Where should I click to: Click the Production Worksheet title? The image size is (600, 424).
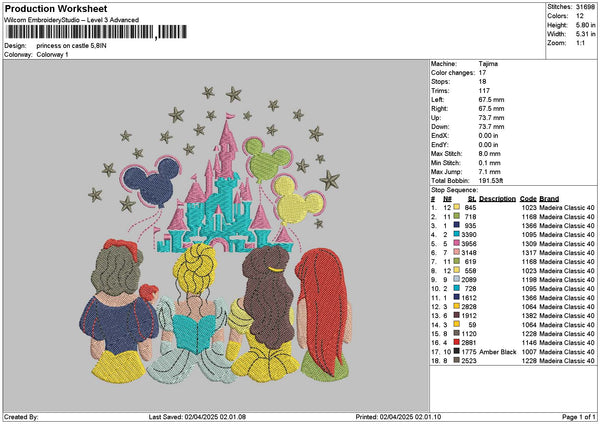56,9
